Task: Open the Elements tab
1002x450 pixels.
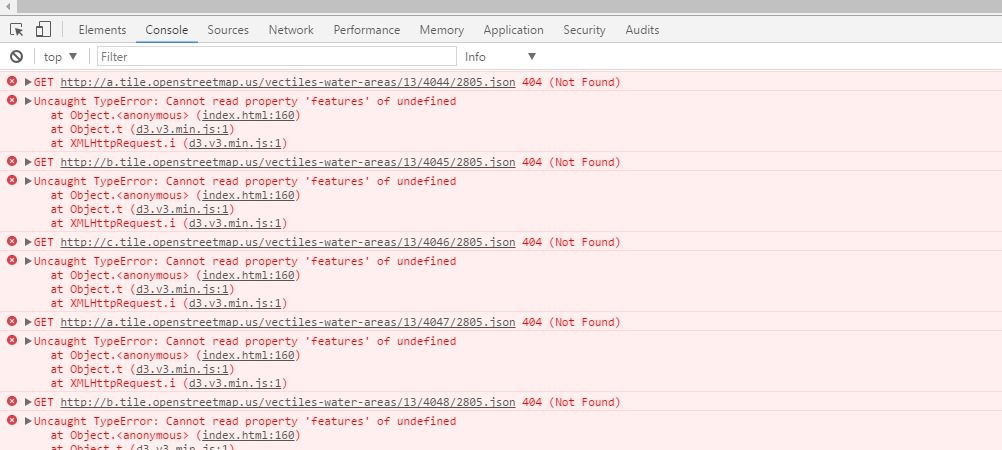Action: coord(102,30)
